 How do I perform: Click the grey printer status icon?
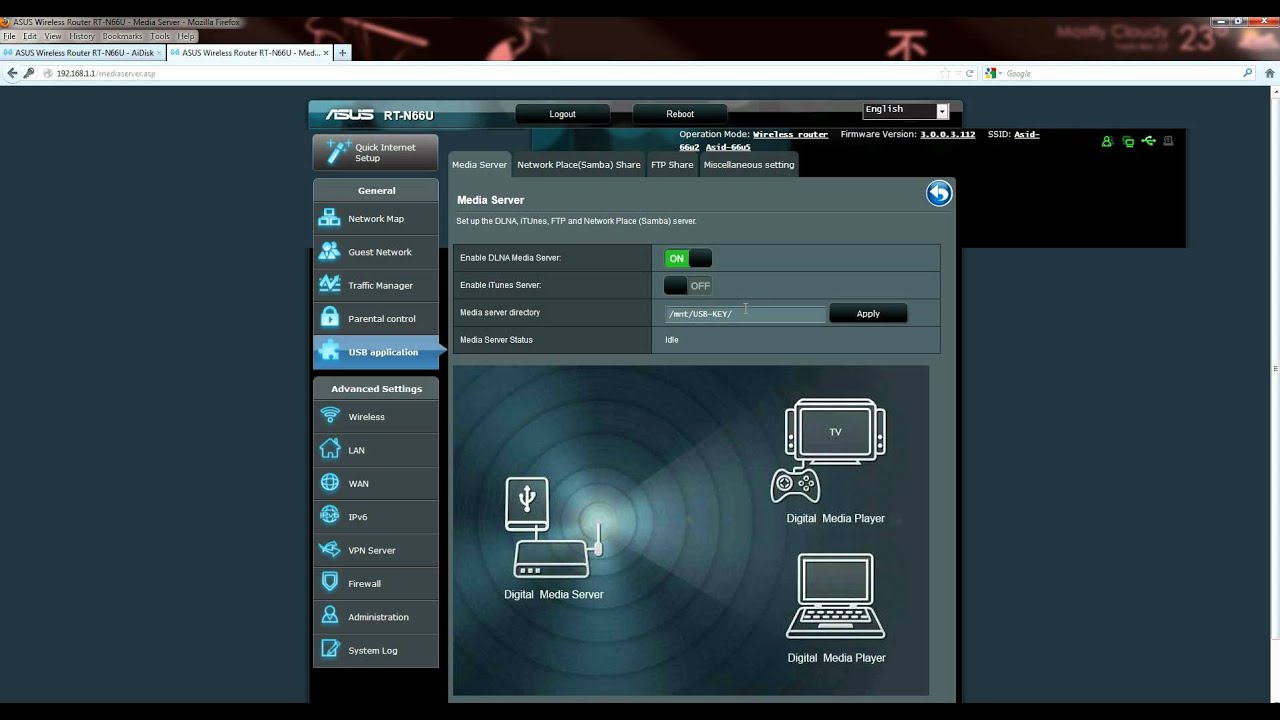(x=1168, y=142)
